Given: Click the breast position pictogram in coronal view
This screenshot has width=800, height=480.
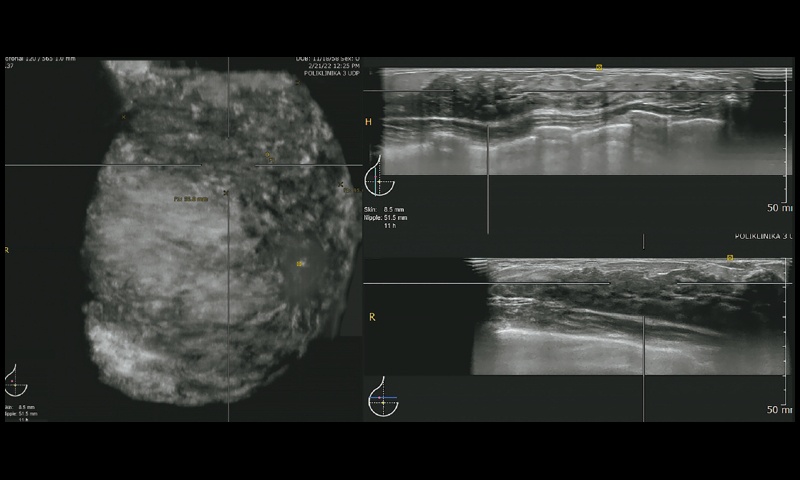Looking at the screenshot, I should (16, 381).
